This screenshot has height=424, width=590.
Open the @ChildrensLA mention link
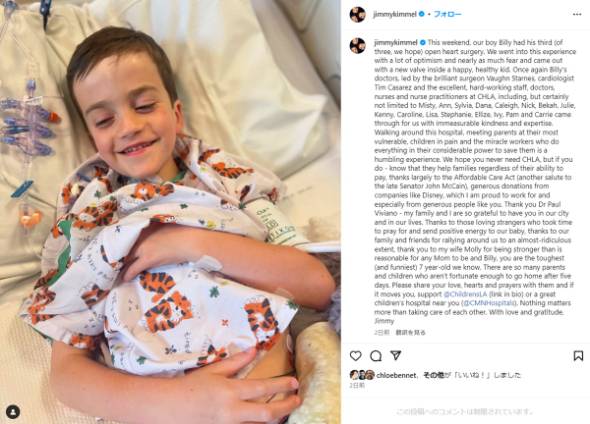click(x=465, y=294)
